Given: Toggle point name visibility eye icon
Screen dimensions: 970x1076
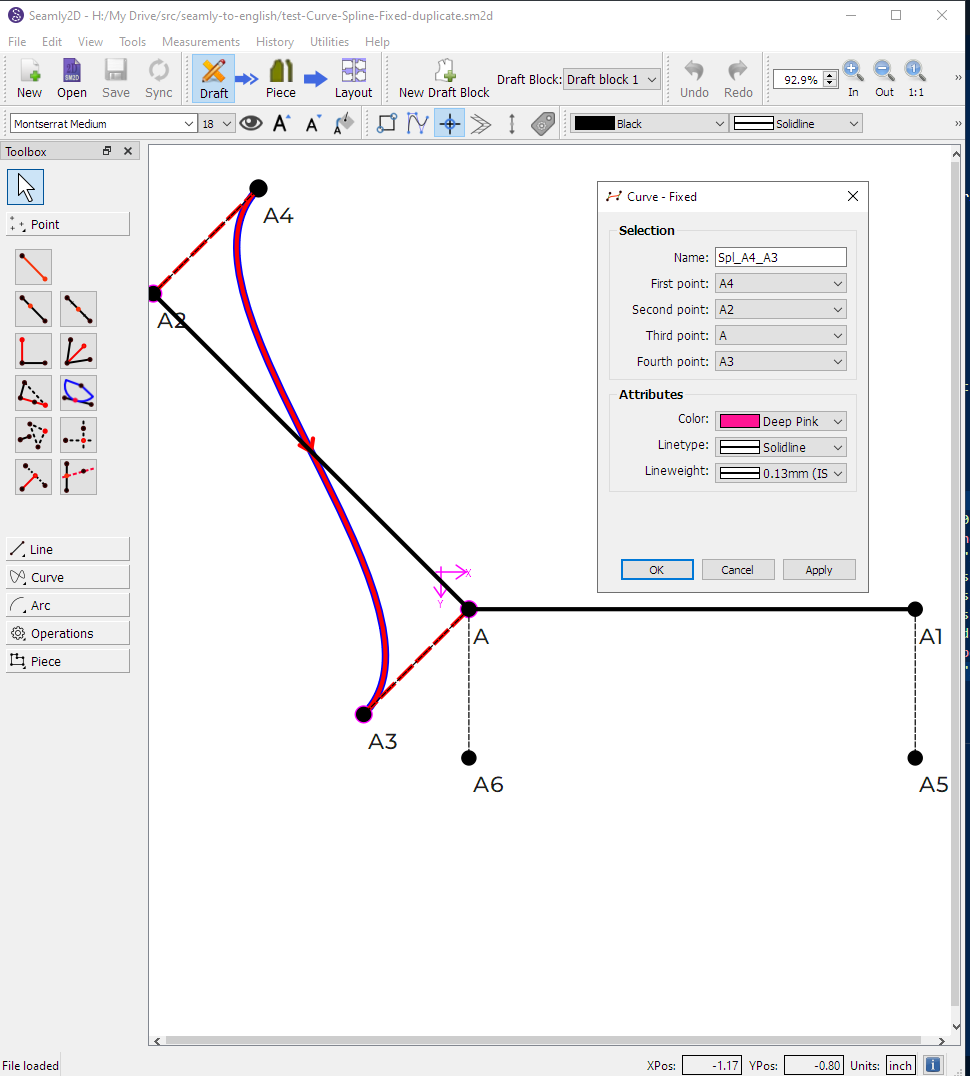Looking at the screenshot, I should click(x=250, y=124).
